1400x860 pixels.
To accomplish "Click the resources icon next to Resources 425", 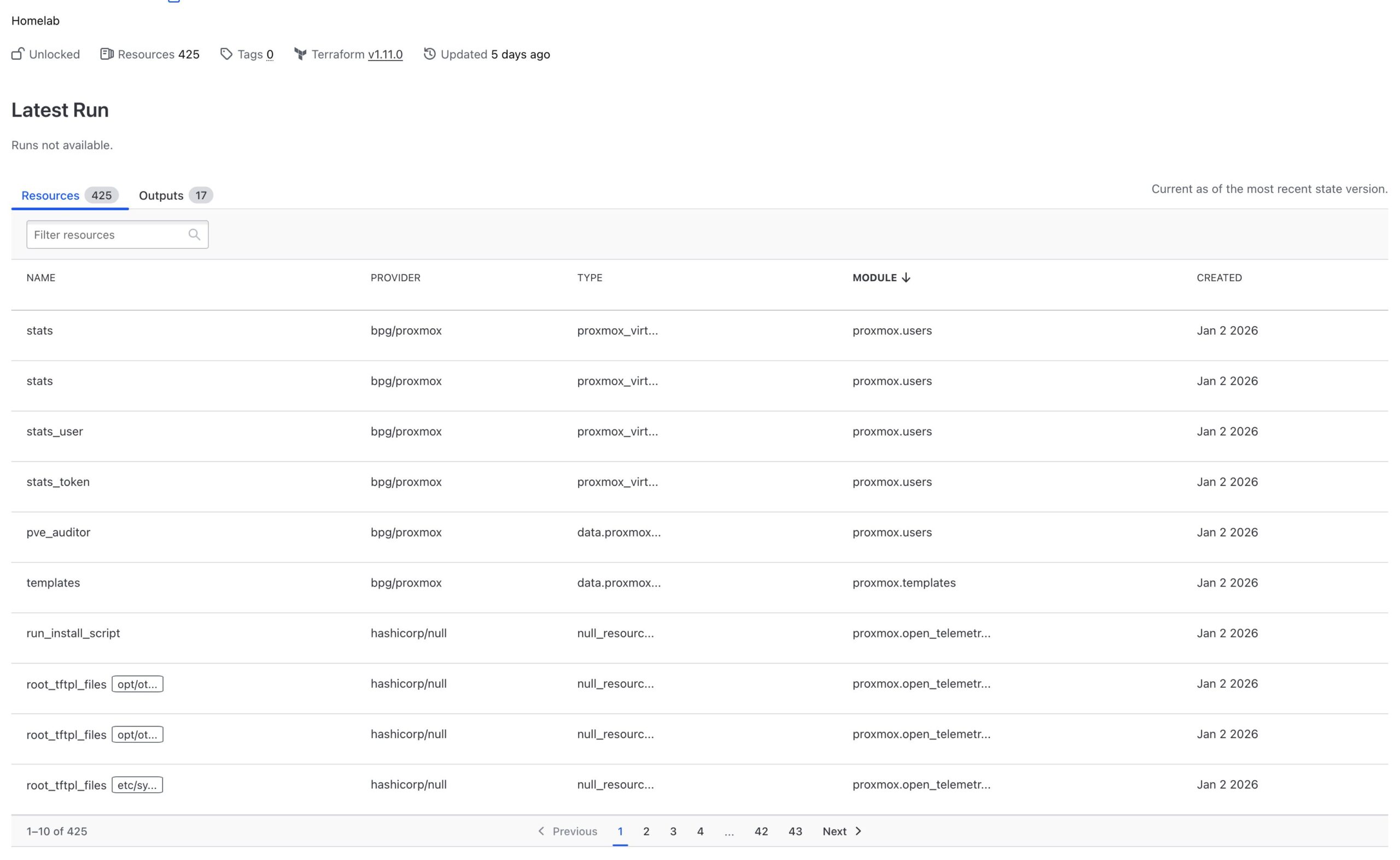I will point(107,54).
